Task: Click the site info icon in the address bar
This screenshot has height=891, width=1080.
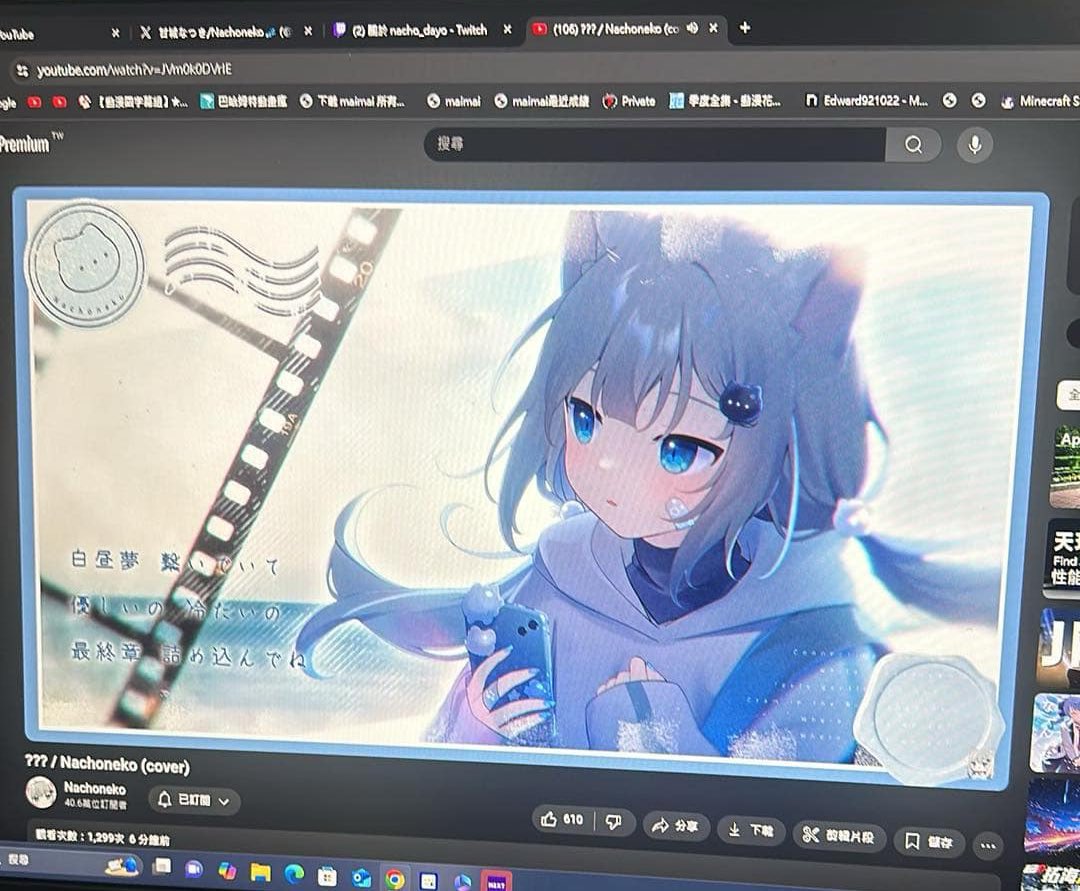Action: click(23, 70)
